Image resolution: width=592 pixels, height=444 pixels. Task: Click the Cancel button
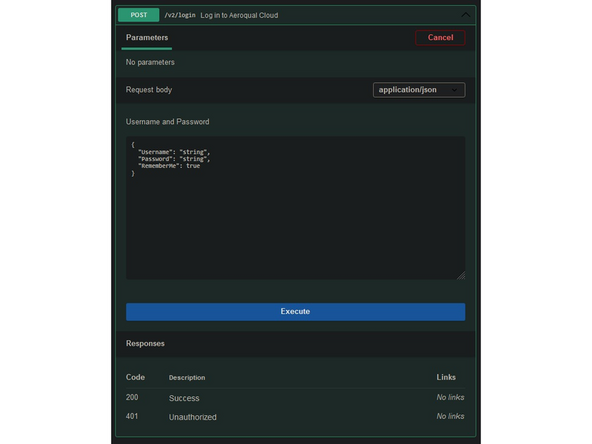click(440, 37)
